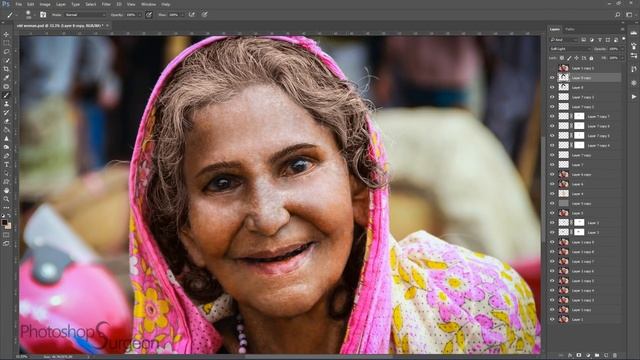Select the Gradient tool

(x=6, y=130)
